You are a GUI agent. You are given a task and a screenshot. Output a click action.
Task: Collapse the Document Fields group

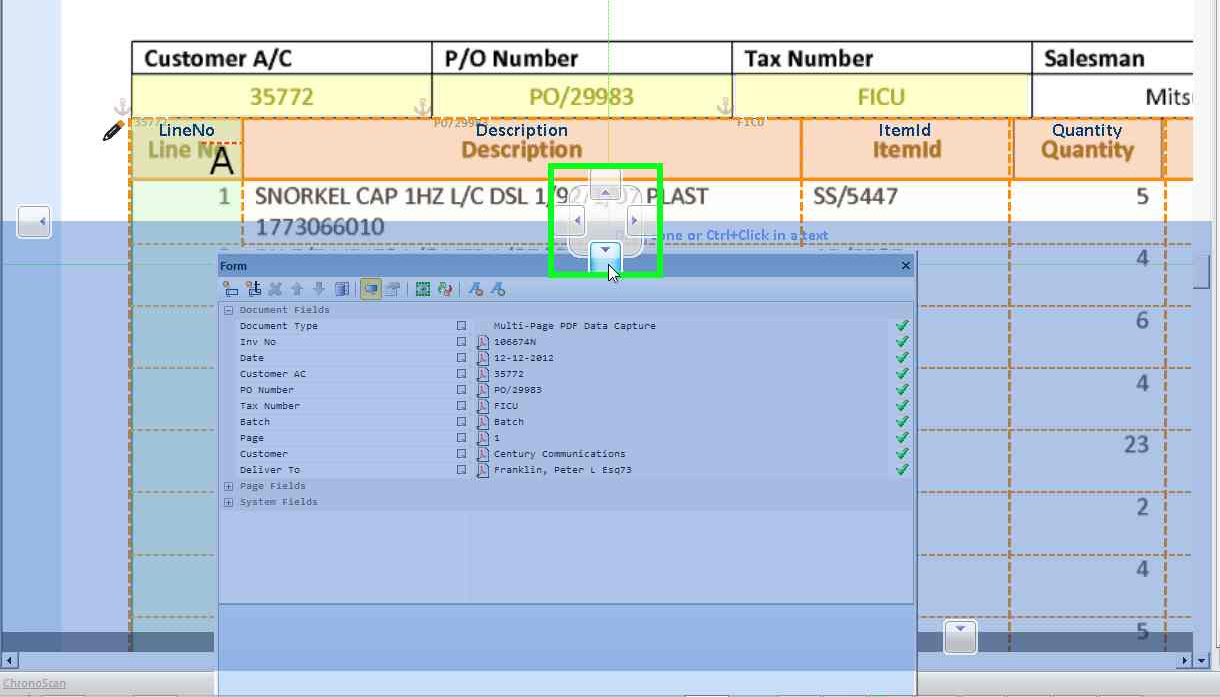[229, 310]
